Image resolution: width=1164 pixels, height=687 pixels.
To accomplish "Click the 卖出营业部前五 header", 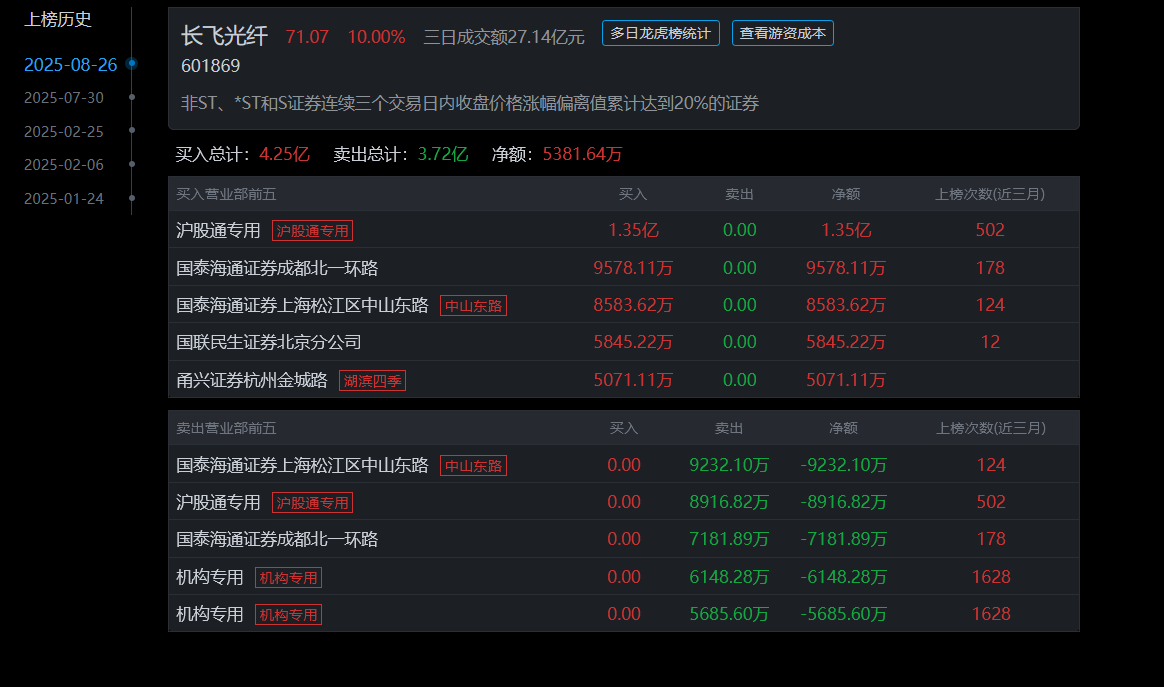I will pyautogui.click(x=226, y=428).
